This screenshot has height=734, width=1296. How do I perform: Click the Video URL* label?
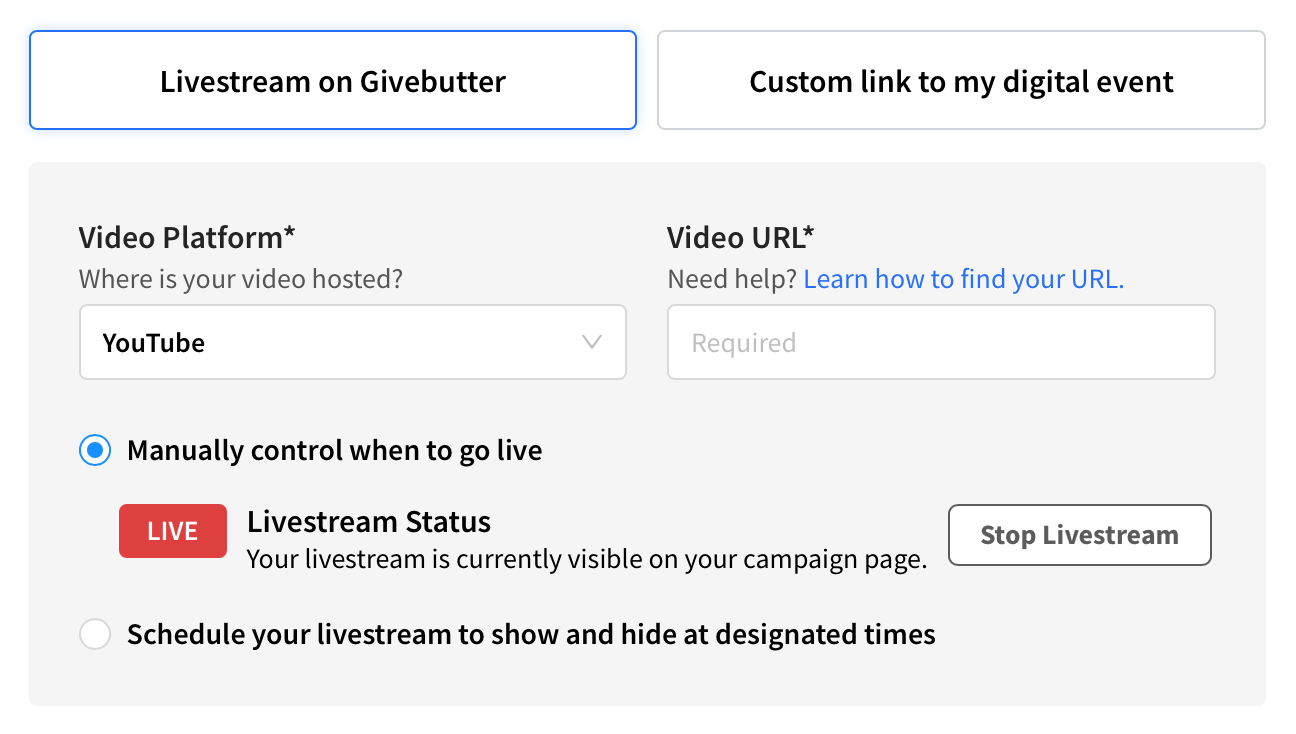coord(741,238)
